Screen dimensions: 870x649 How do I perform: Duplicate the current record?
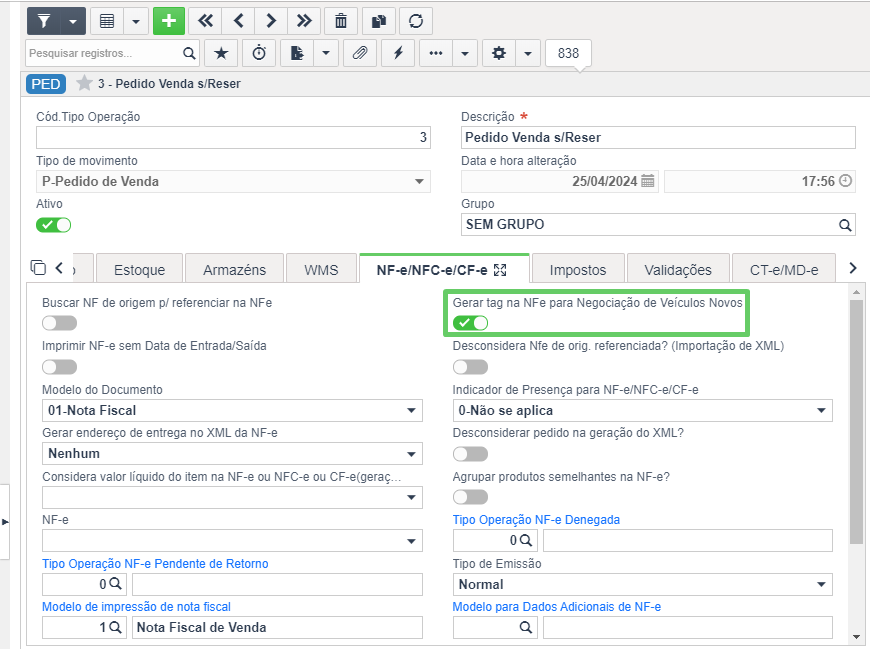tap(378, 21)
